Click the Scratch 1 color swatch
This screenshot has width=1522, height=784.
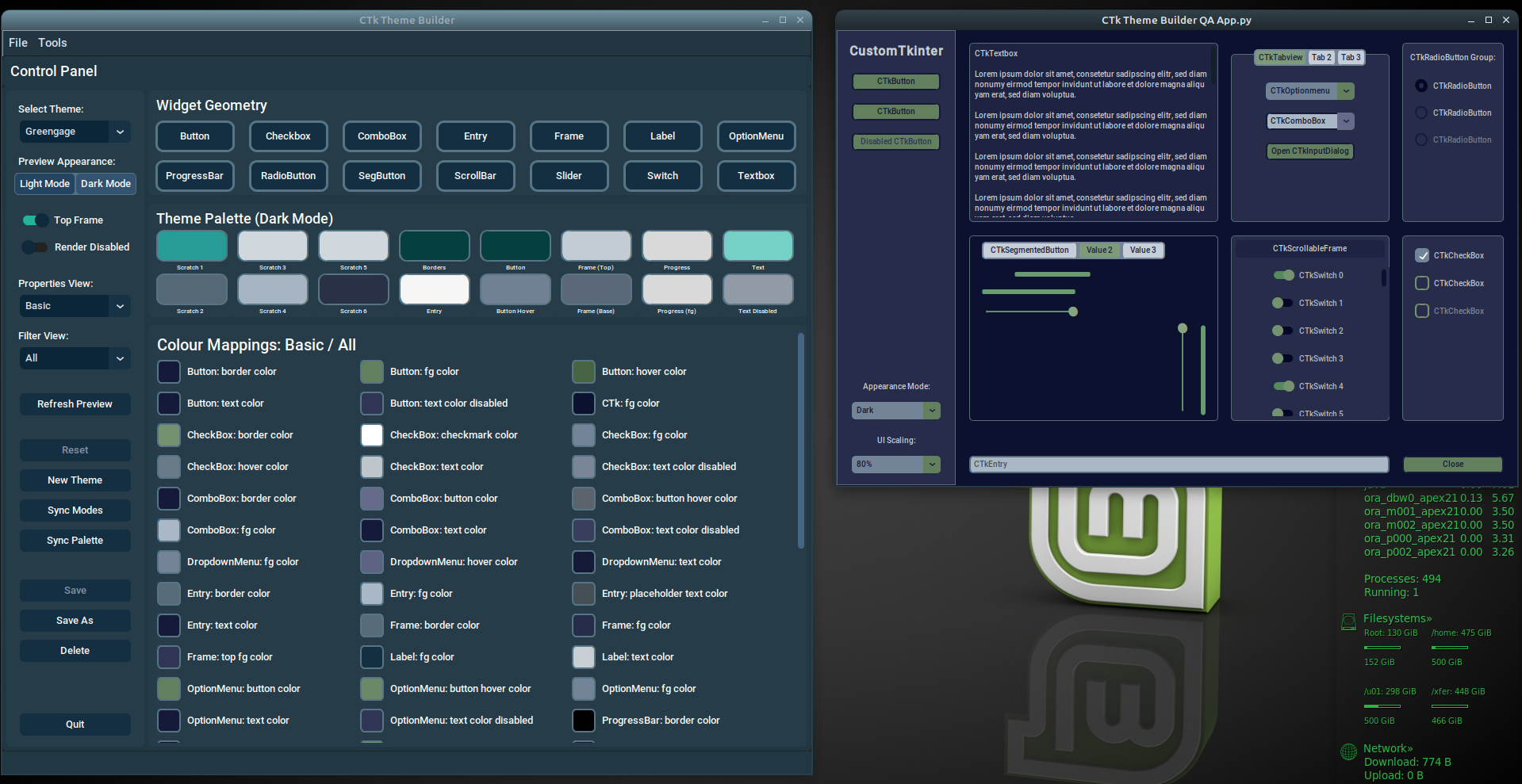point(191,246)
